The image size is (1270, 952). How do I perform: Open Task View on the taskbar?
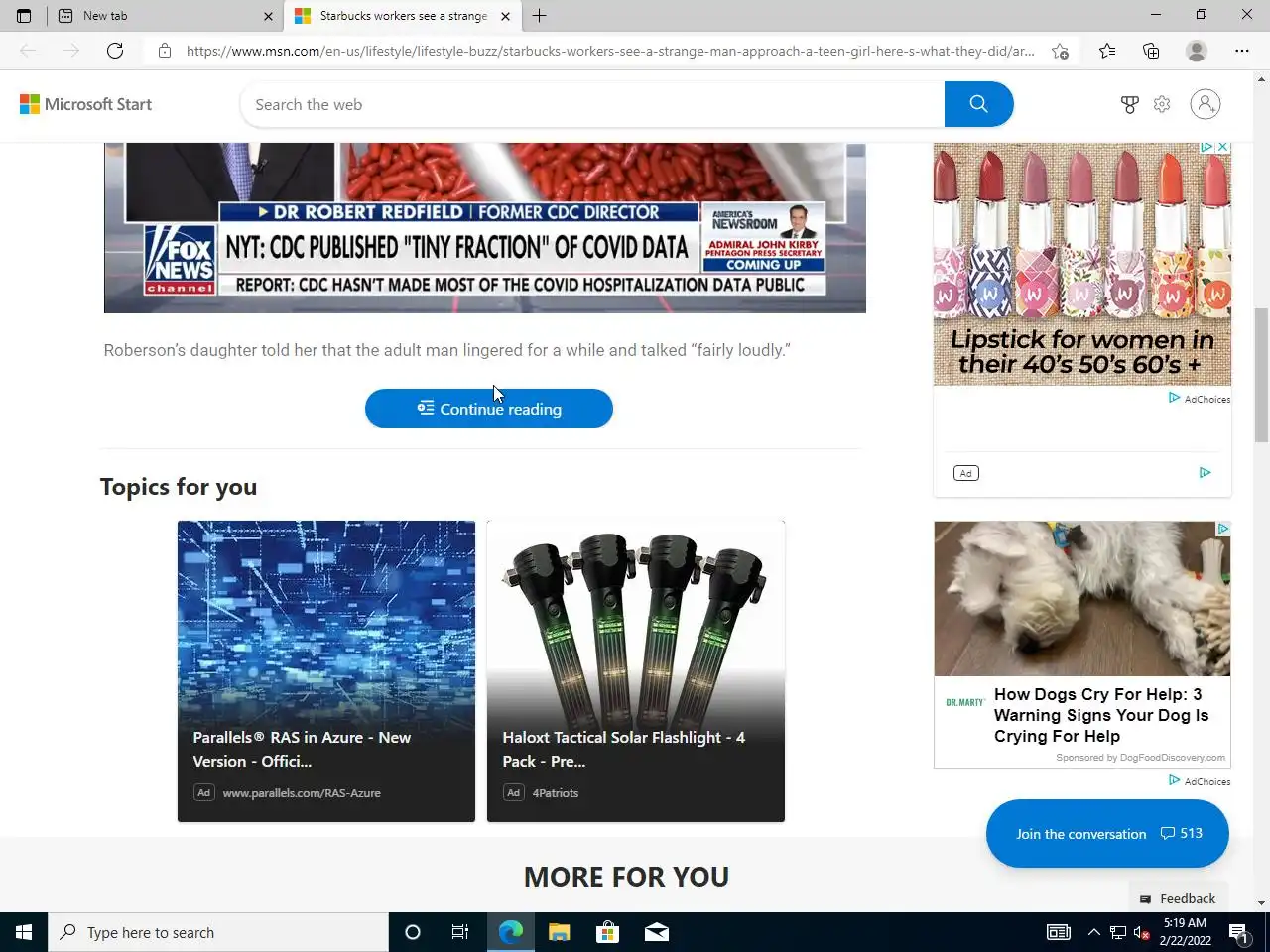click(460, 932)
